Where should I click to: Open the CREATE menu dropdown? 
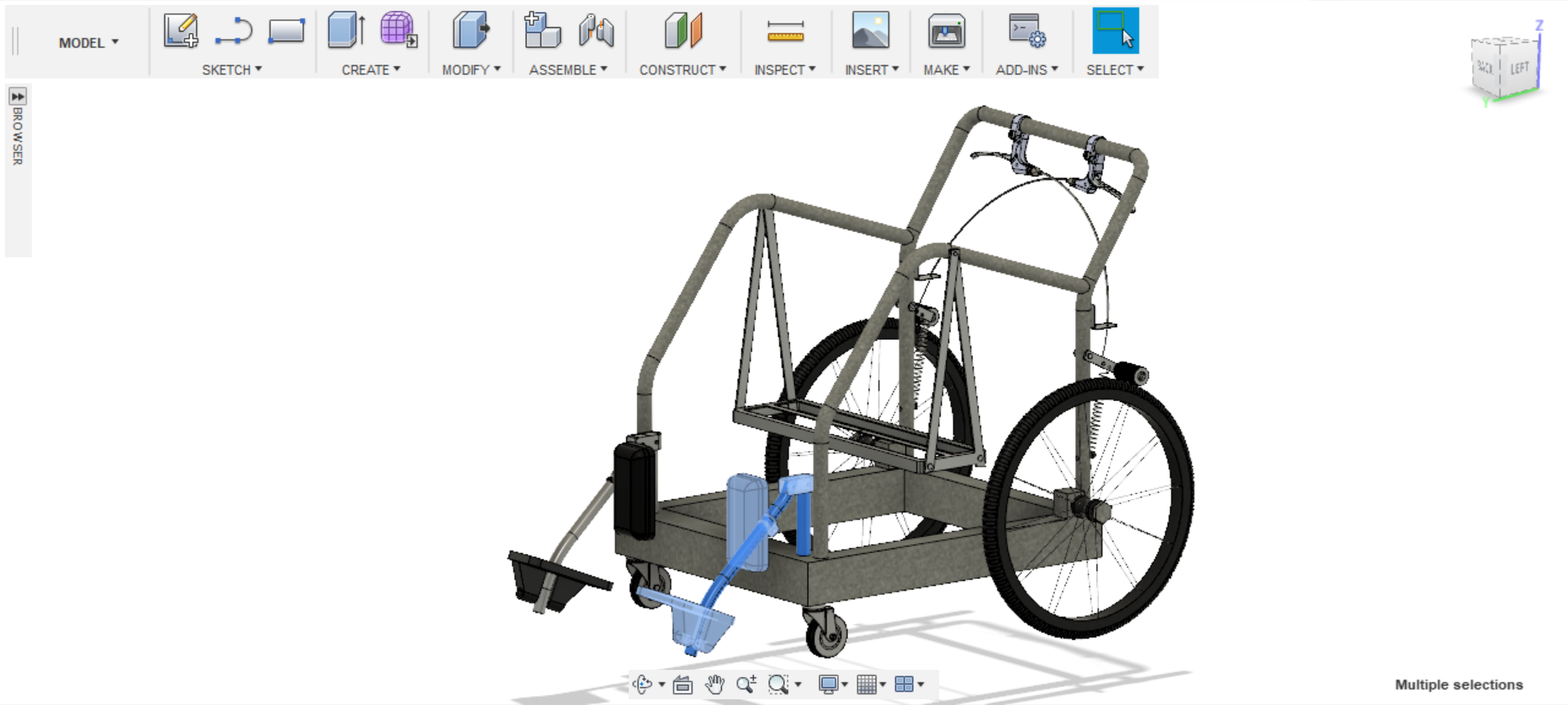click(x=371, y=70)
